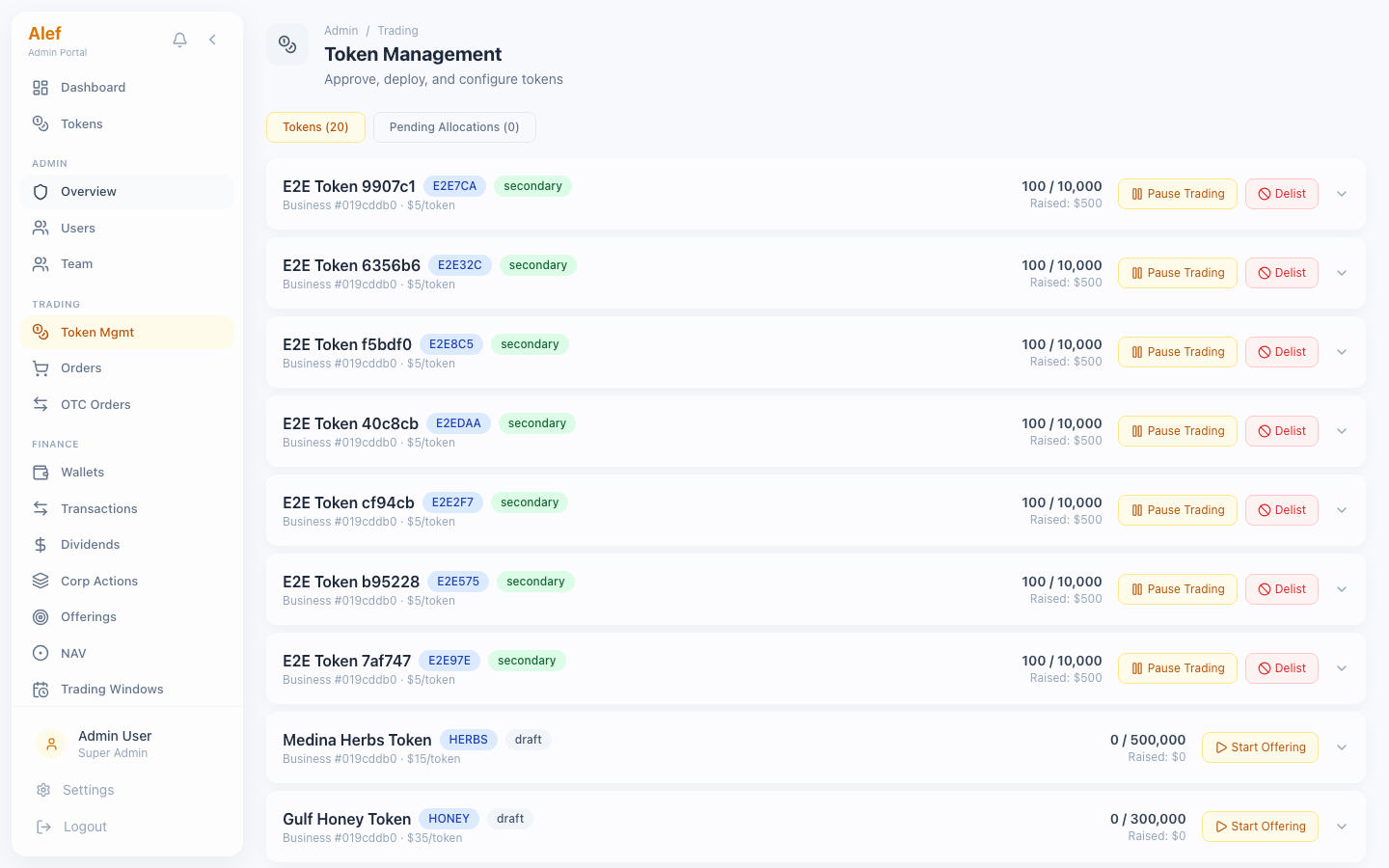
Task: Navigate to Orders in the sidebar
Action: coord(82,367)
